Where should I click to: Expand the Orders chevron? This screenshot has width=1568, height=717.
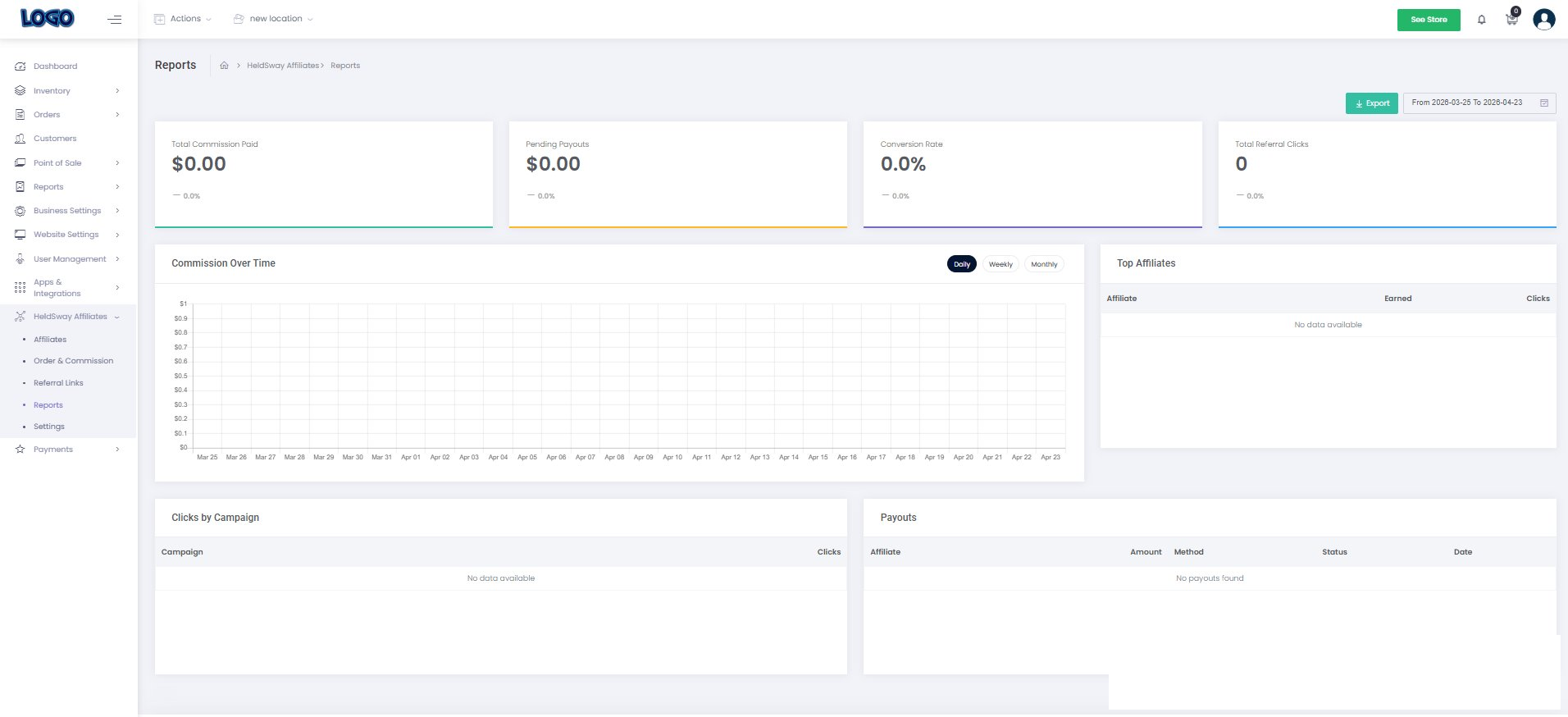[117, 115]
